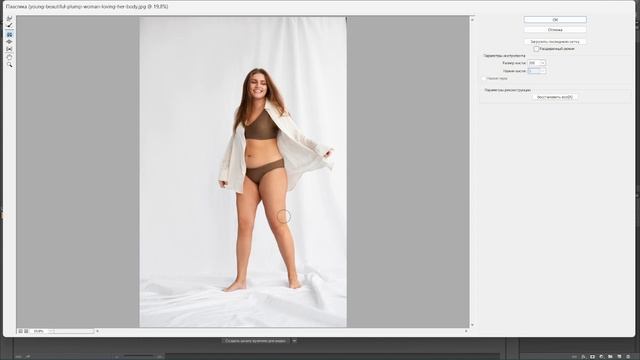Select the Hand tool in Liquify

click(9, 57)
